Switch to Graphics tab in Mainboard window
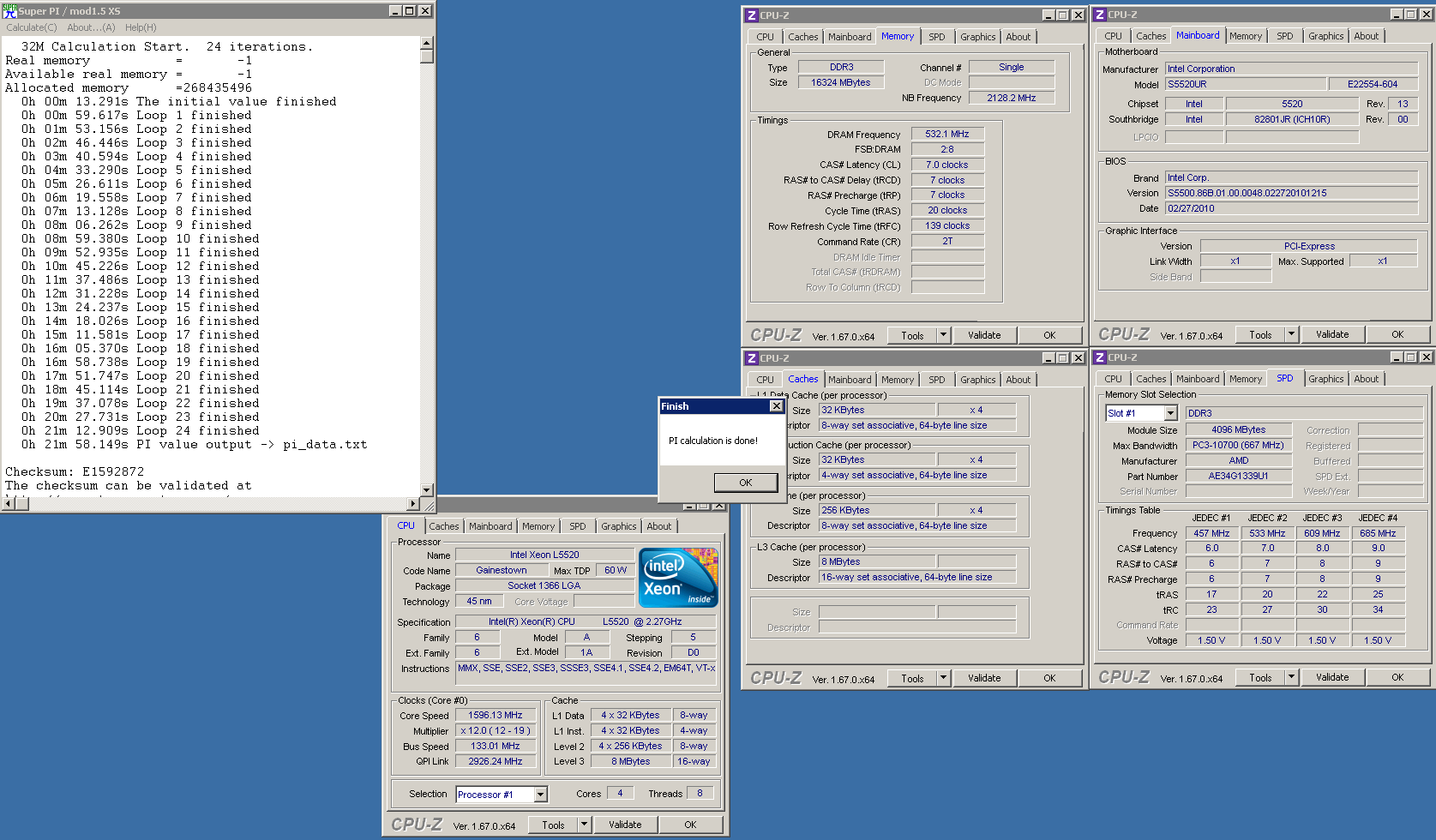 (x=1325, y=36)
